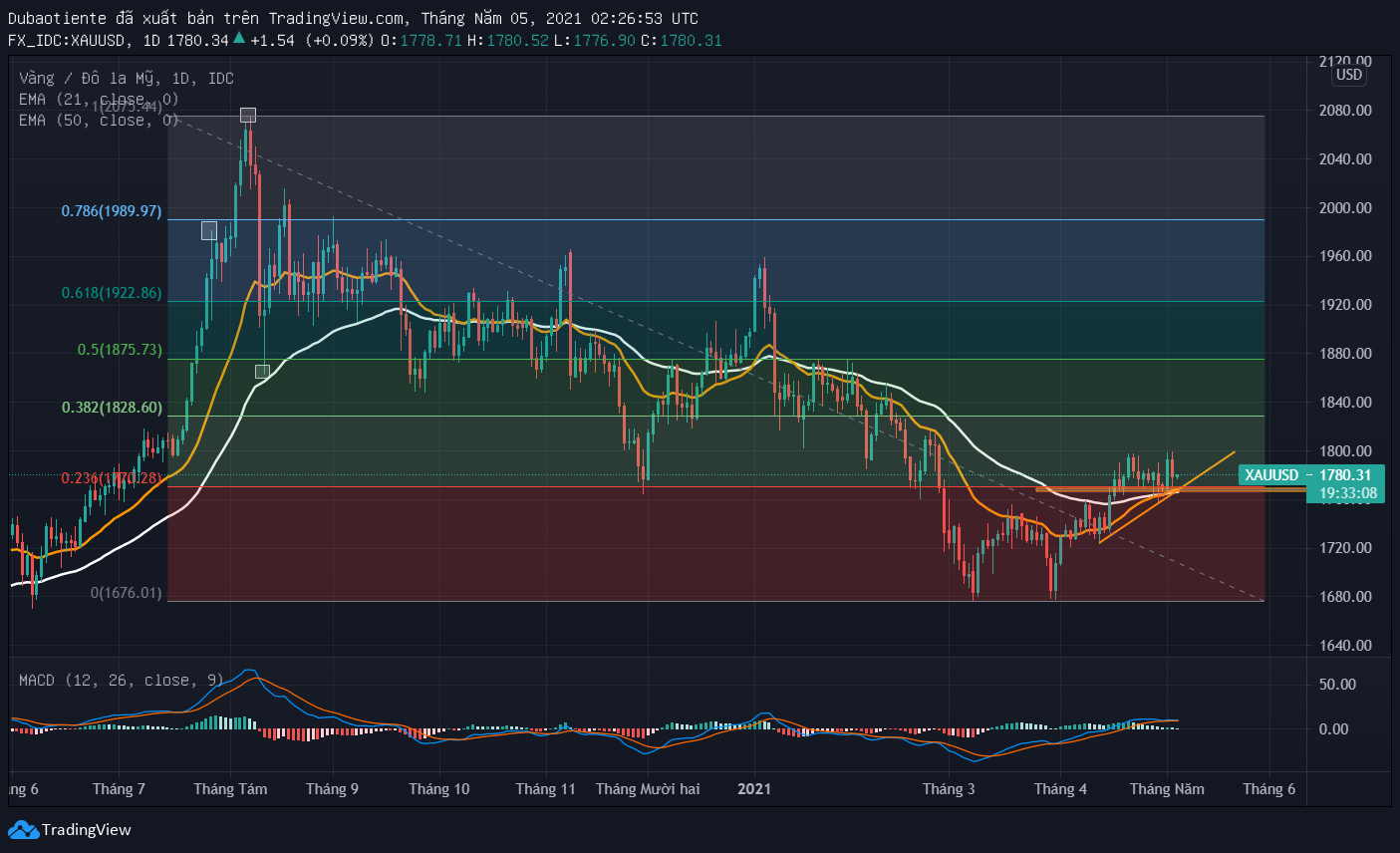The width and height of the screenshot is (1400, 853).
Task: Click Tháng Tám on the time axis
Action: coord(230,788)
